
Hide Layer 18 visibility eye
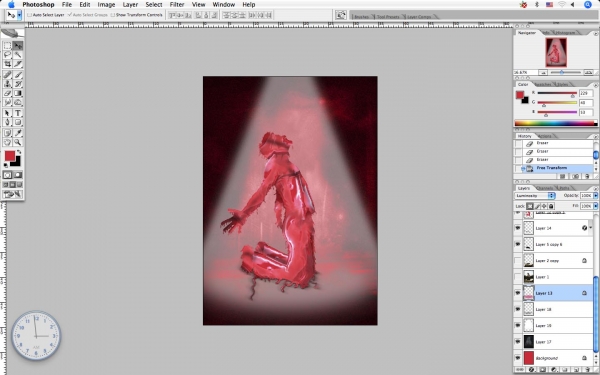tap(518, 309)
